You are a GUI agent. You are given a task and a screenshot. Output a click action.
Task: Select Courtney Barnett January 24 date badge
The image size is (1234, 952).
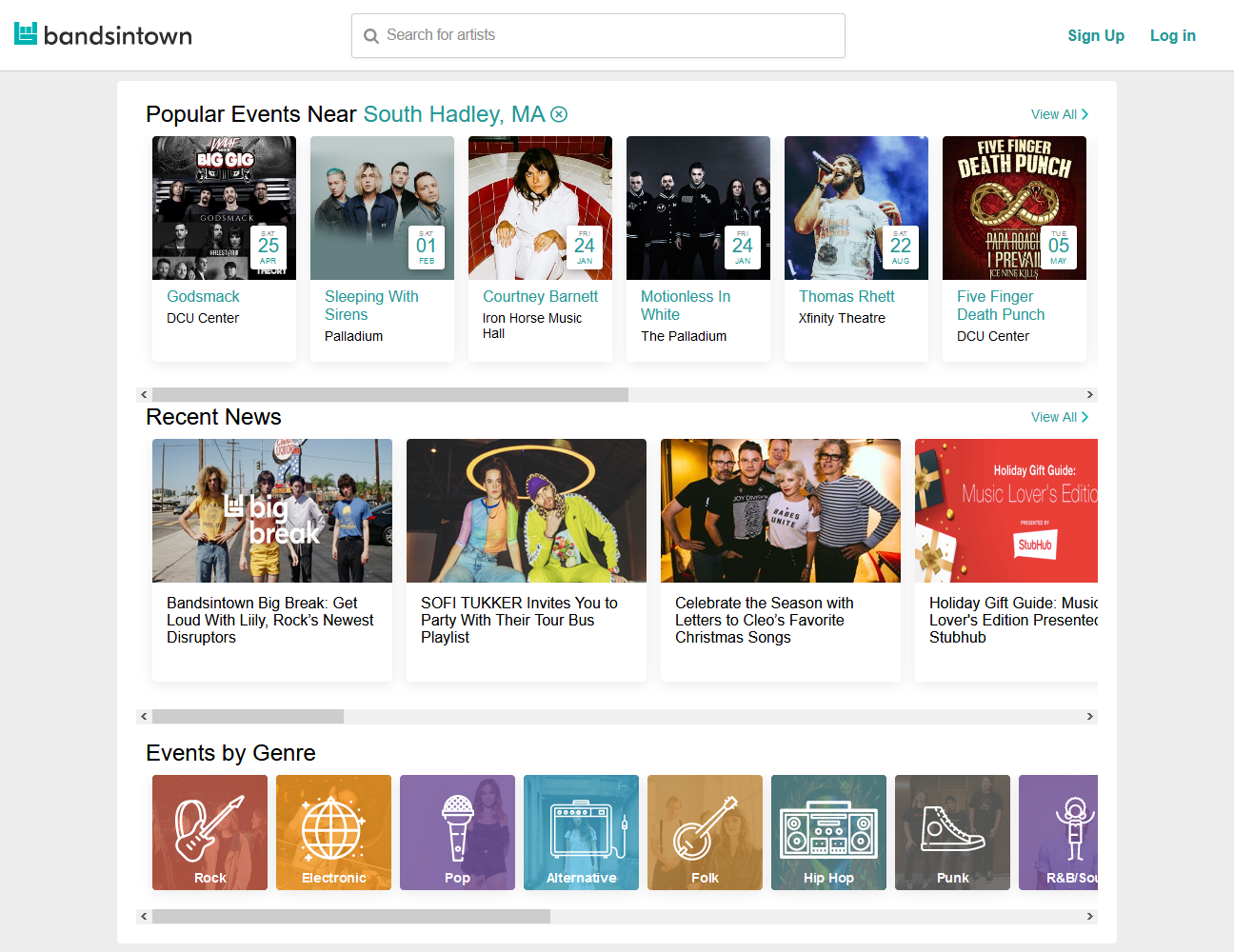click(x=585, y=248)
